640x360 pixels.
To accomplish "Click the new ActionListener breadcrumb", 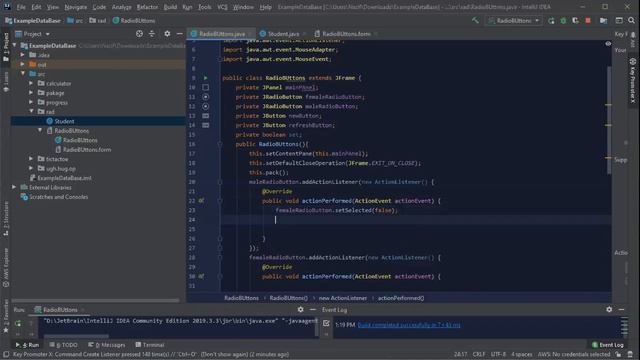I will tap(342, 298).
